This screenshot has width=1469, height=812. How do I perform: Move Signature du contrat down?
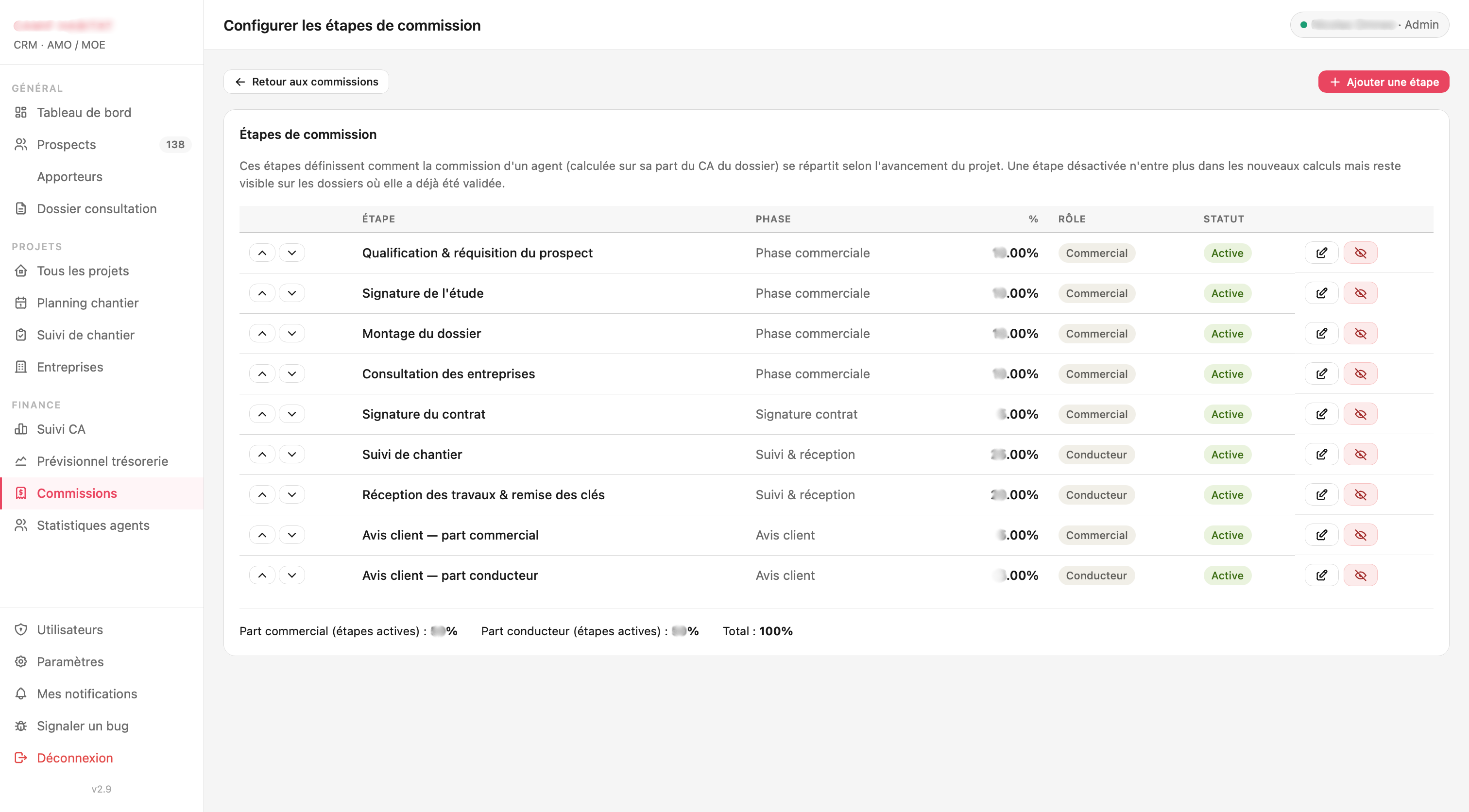292,414
